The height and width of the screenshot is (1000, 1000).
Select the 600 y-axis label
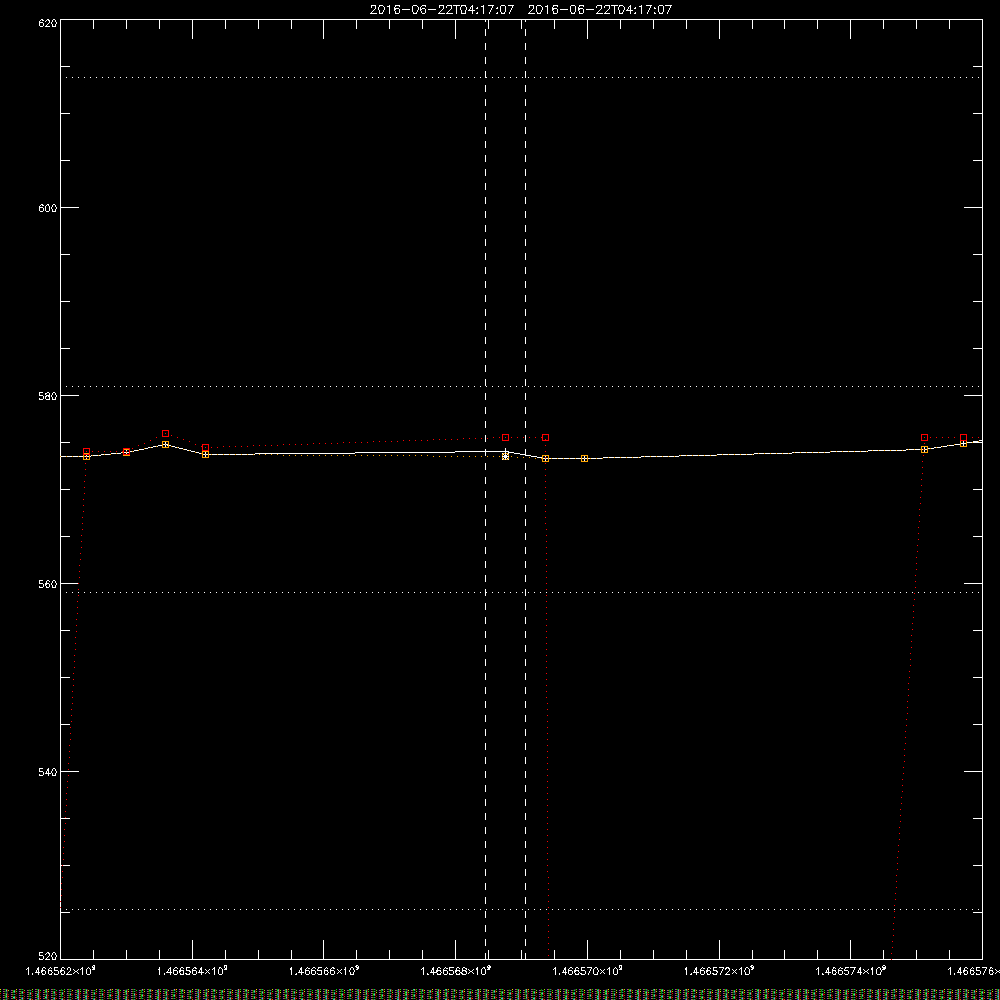point(48,208)
